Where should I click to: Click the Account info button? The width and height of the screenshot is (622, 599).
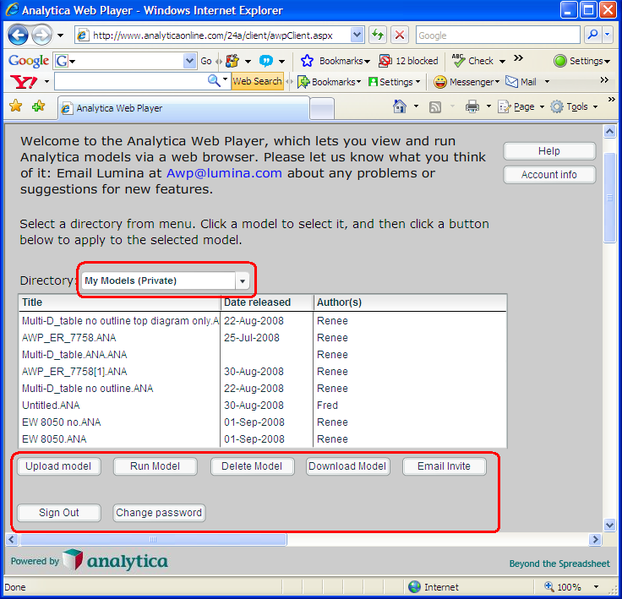pos(549,175)
